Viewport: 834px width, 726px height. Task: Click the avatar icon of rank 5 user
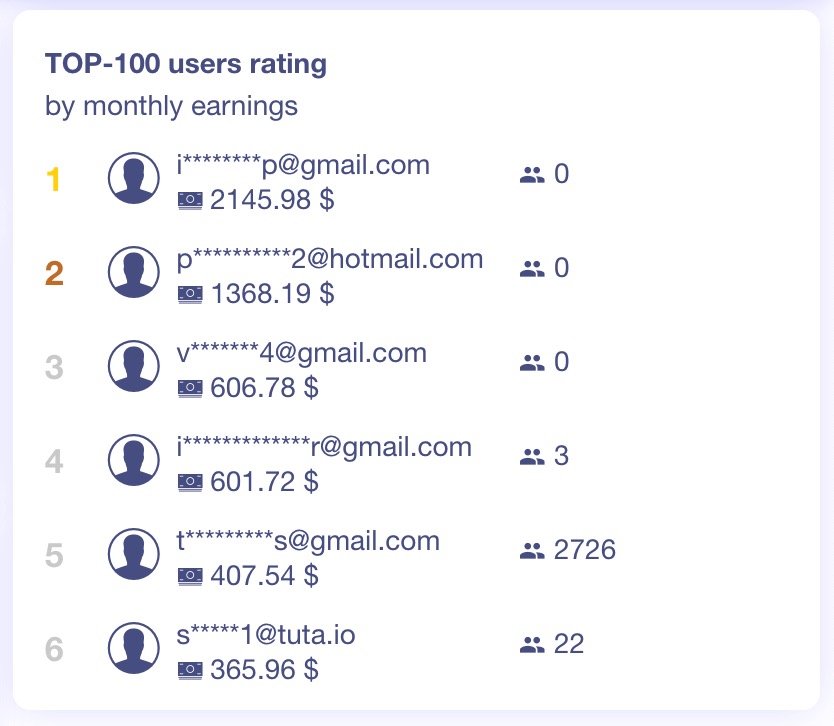tap(134, 554)
